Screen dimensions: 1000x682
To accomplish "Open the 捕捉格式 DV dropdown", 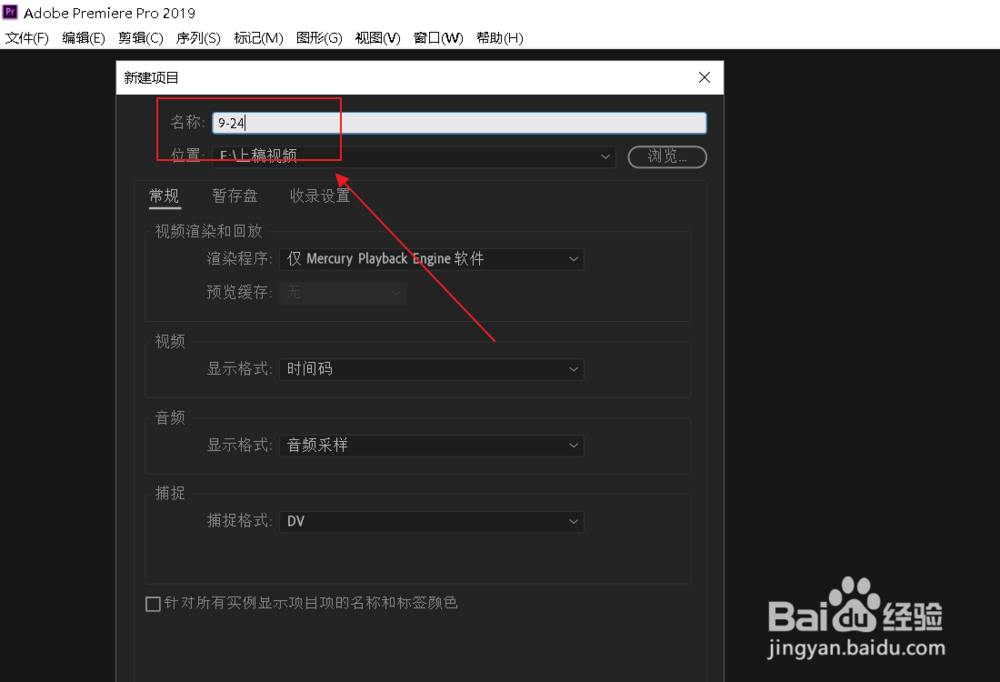I will (x=432, y=521).
